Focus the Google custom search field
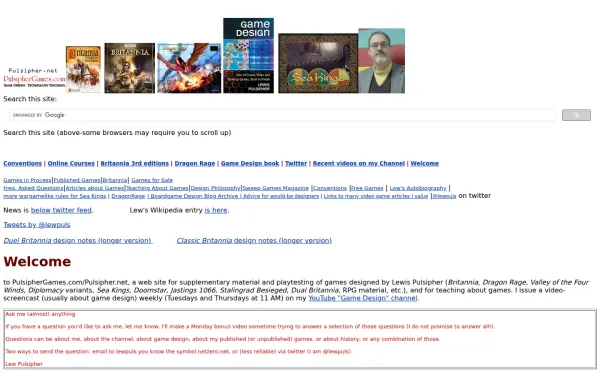Screen dimensions: 600x375 (x=283, y=115)
